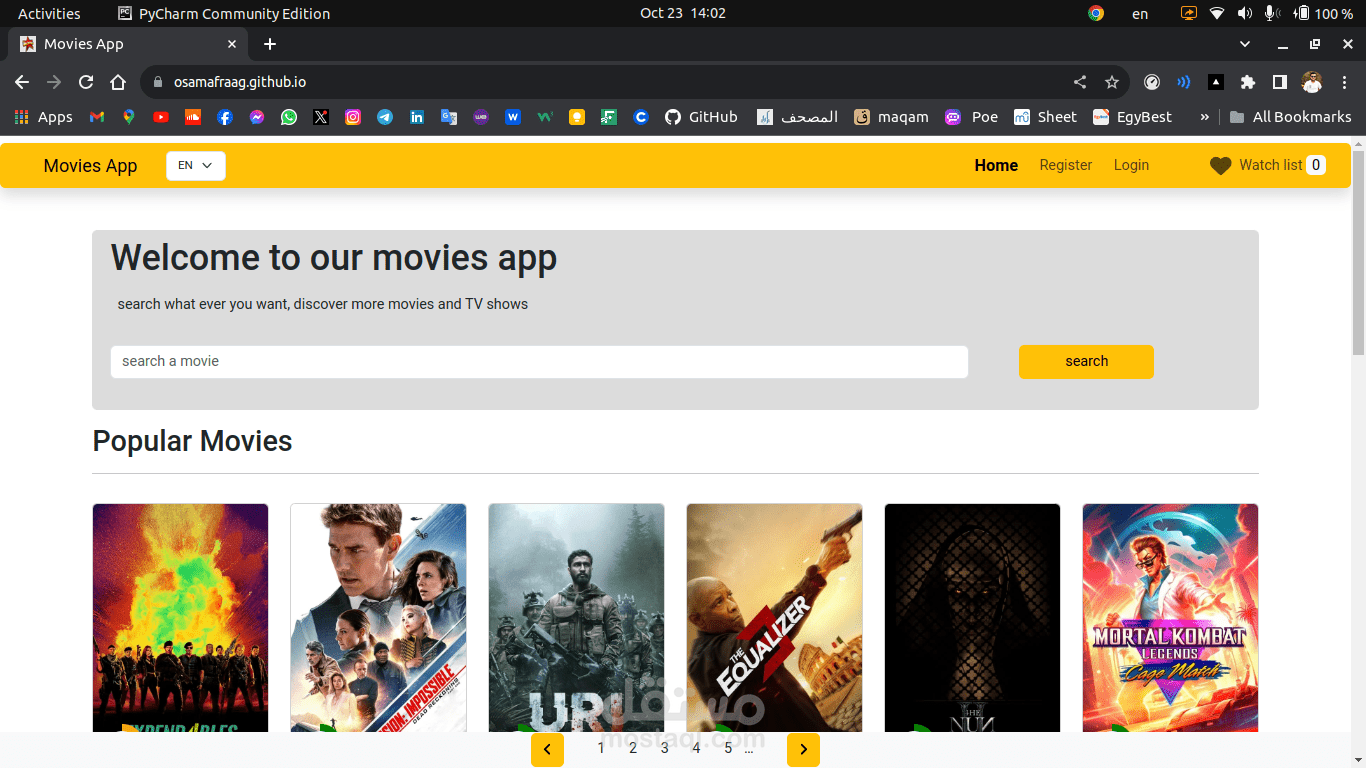This screenshot has width=1366, height=768.
Task: Open the Register page
Action: click(x=1066, y=165)
